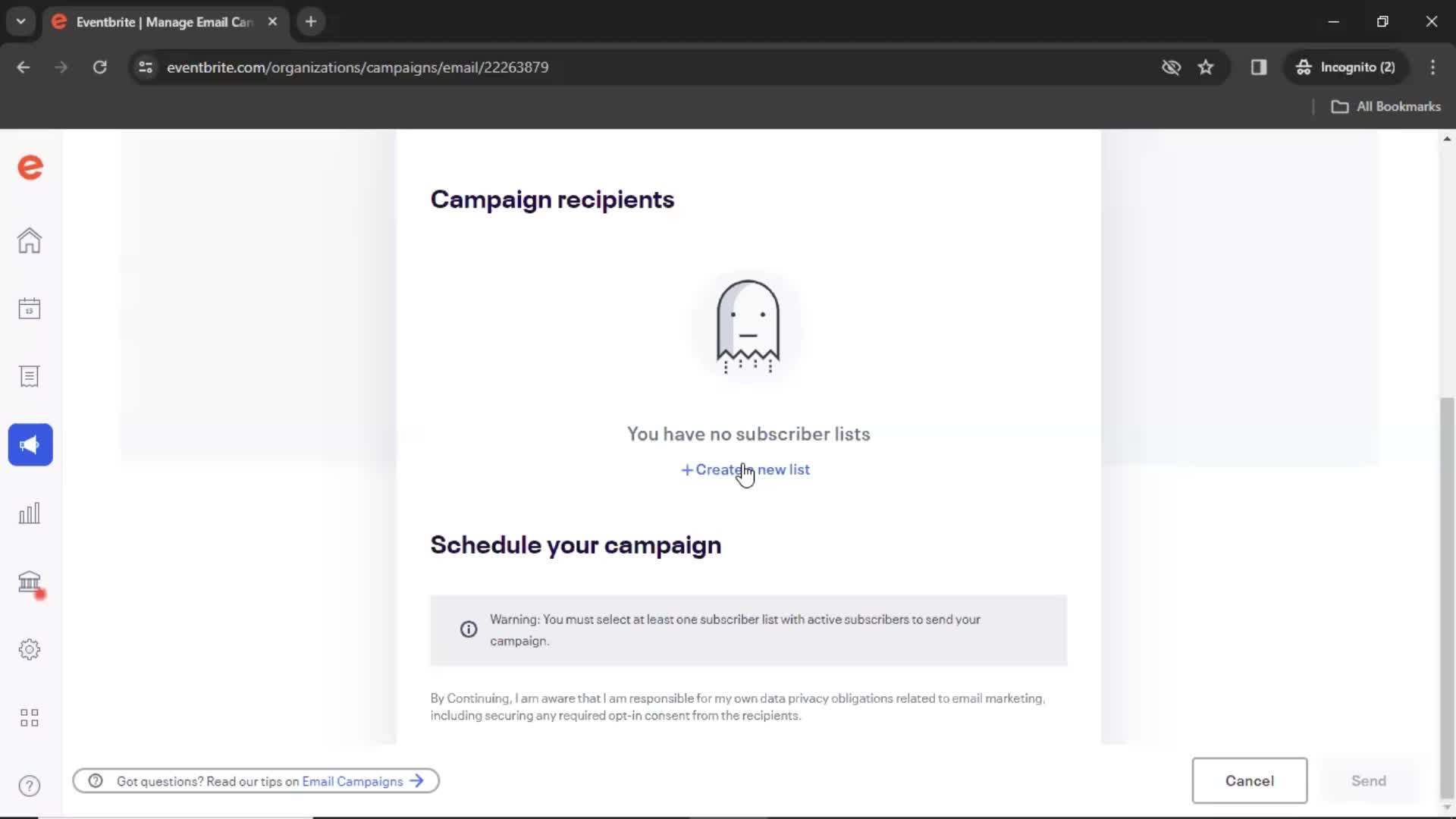This screenshot has width=1456, height=819.
Task: Open the Chrome three-dot menu
Action: pos(1432,67)
